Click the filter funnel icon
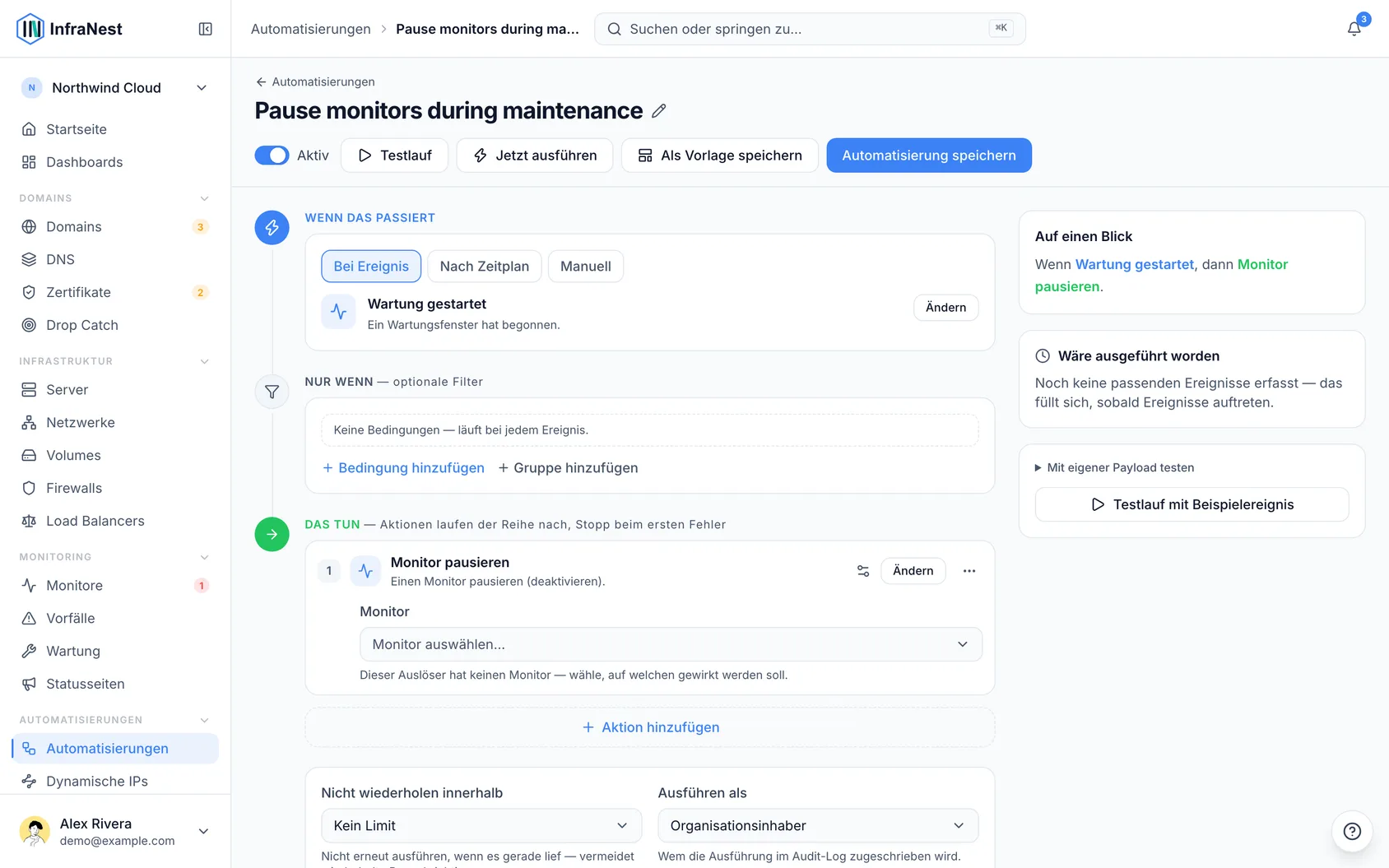Screen dimensions: 1389x868 (272, 392)
